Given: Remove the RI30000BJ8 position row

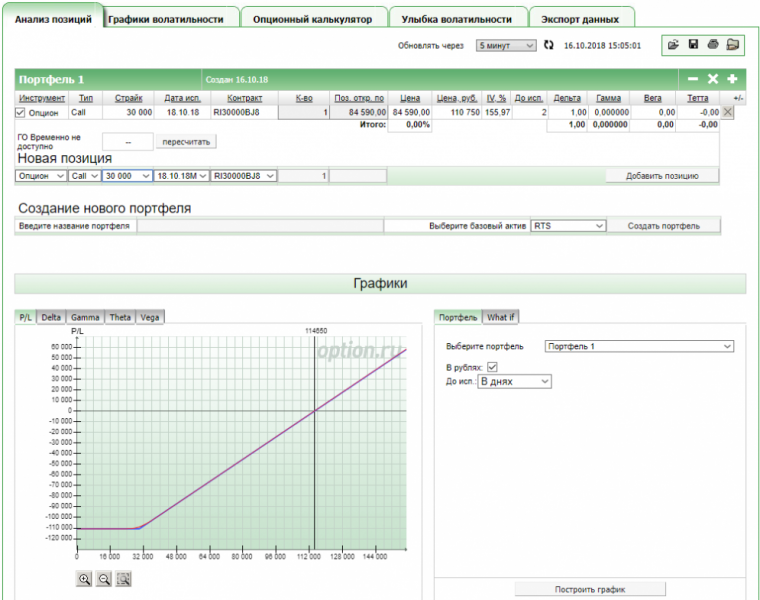Looking at the screenshot, I should [x=727, y=112].
